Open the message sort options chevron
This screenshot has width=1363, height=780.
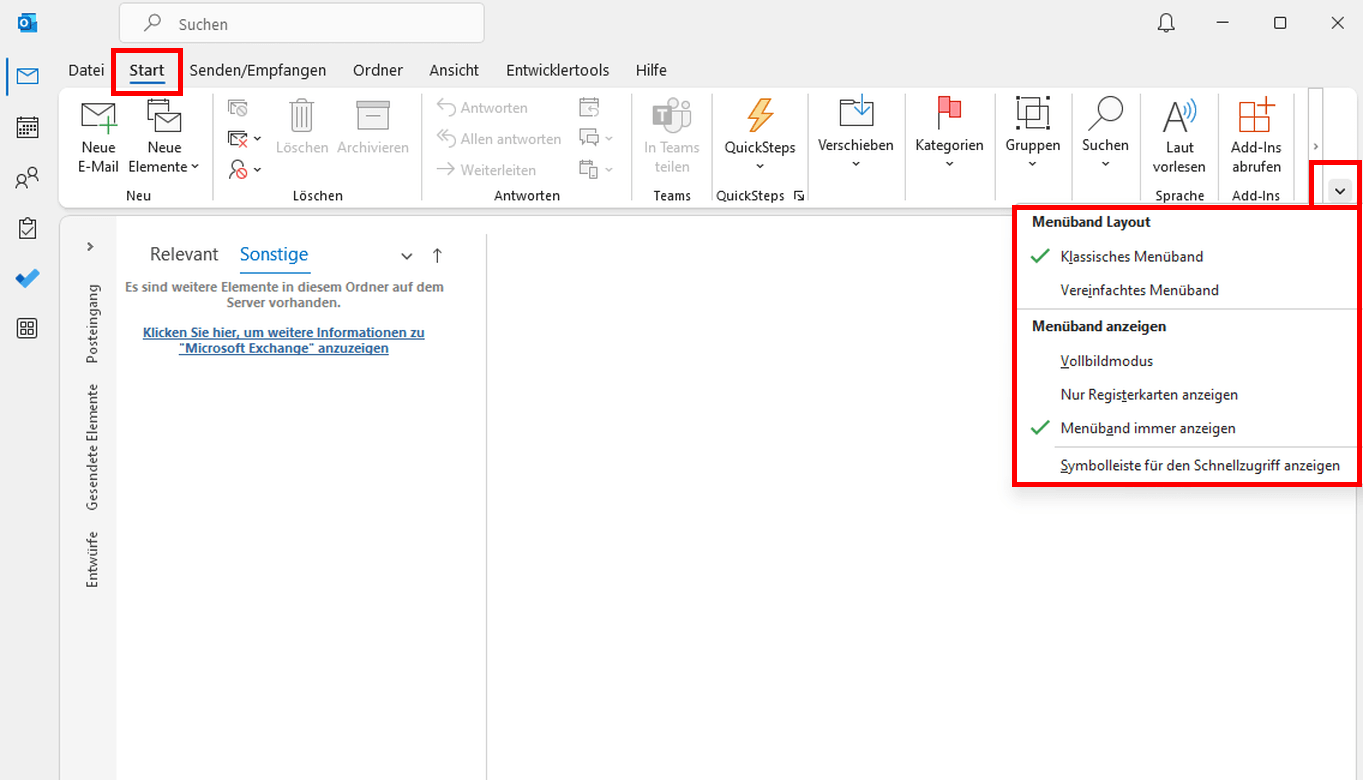[x=406, y=256]
